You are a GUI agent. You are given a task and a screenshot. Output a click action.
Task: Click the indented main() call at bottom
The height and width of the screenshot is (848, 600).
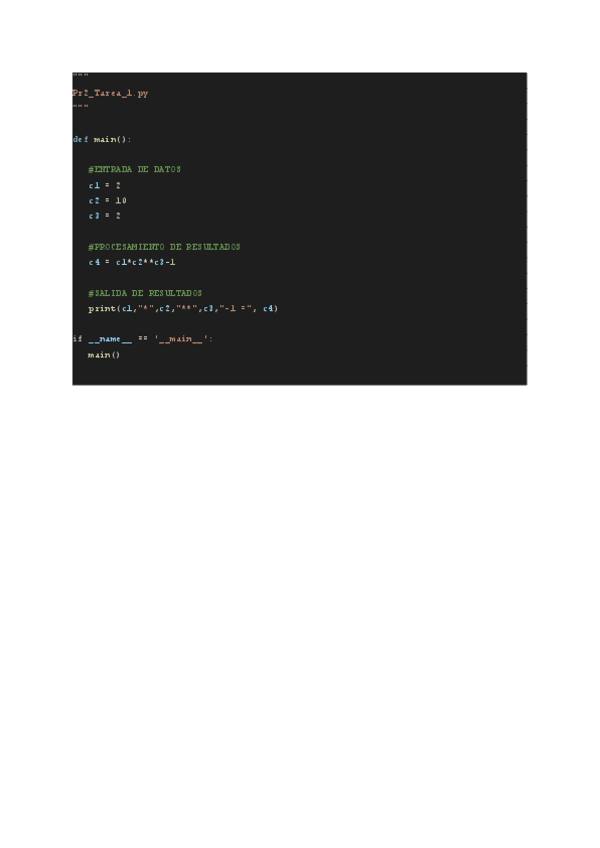coord(103,355)
